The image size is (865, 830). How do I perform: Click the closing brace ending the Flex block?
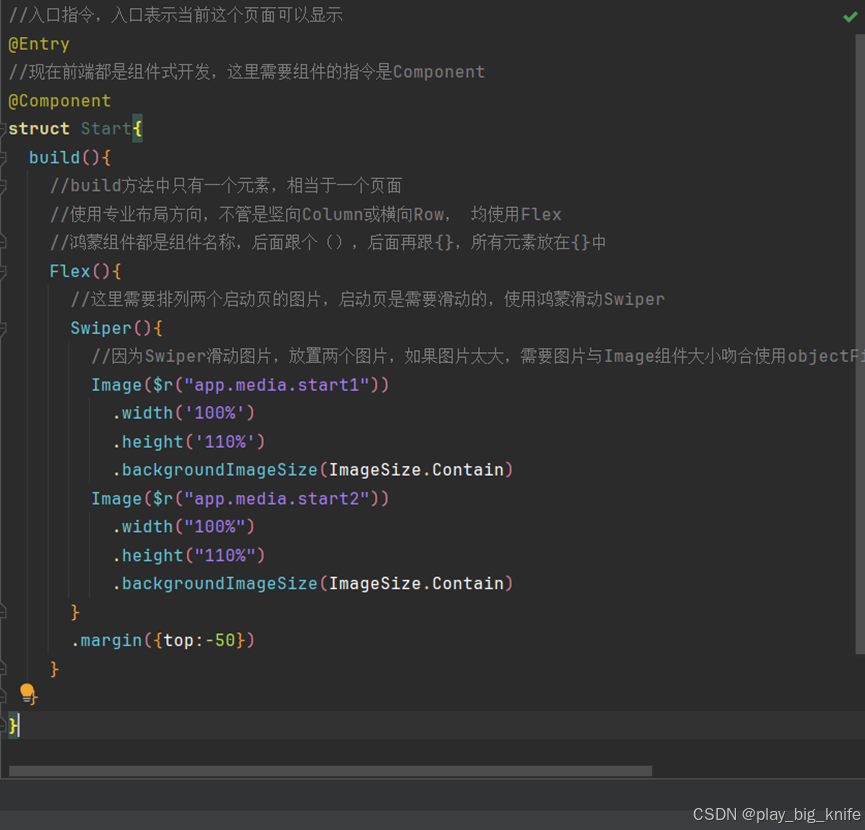coord(54,669)
